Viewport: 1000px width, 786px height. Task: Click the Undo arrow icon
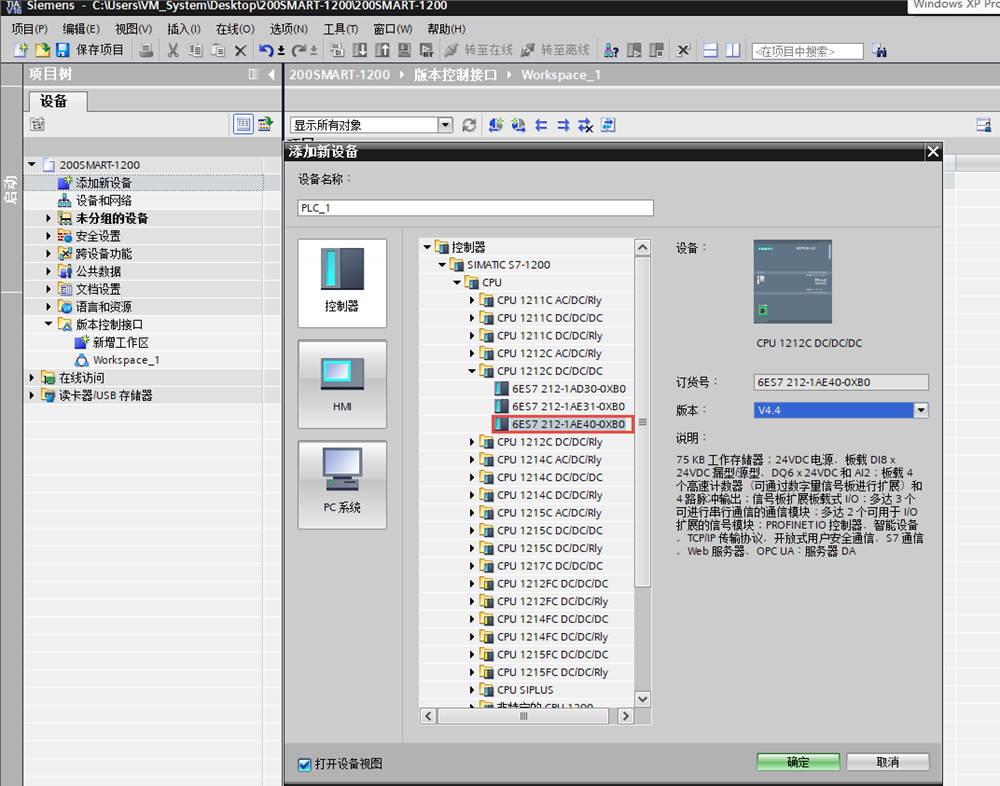coord(266,50)
